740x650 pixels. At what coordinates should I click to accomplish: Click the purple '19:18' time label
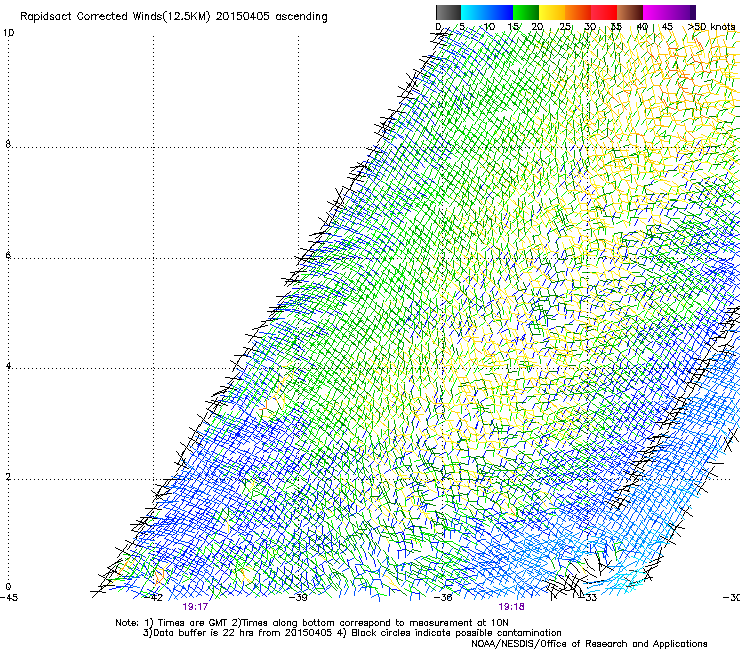pyautogui.click(x=512, y=607)
